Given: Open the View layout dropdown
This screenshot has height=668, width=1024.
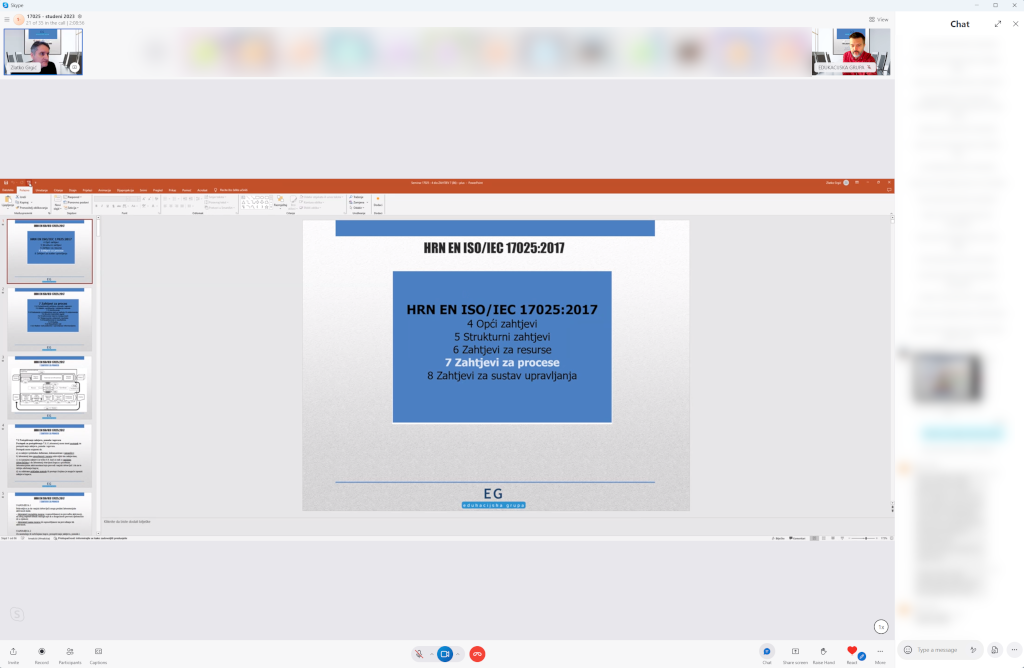Looking at the screenshot, I should pos(879,19).
